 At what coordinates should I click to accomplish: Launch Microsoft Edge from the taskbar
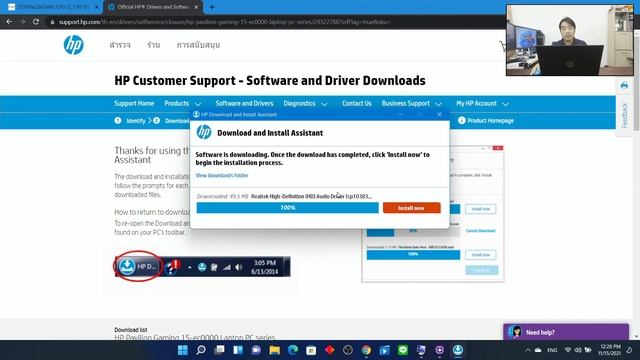pos(293,350)
